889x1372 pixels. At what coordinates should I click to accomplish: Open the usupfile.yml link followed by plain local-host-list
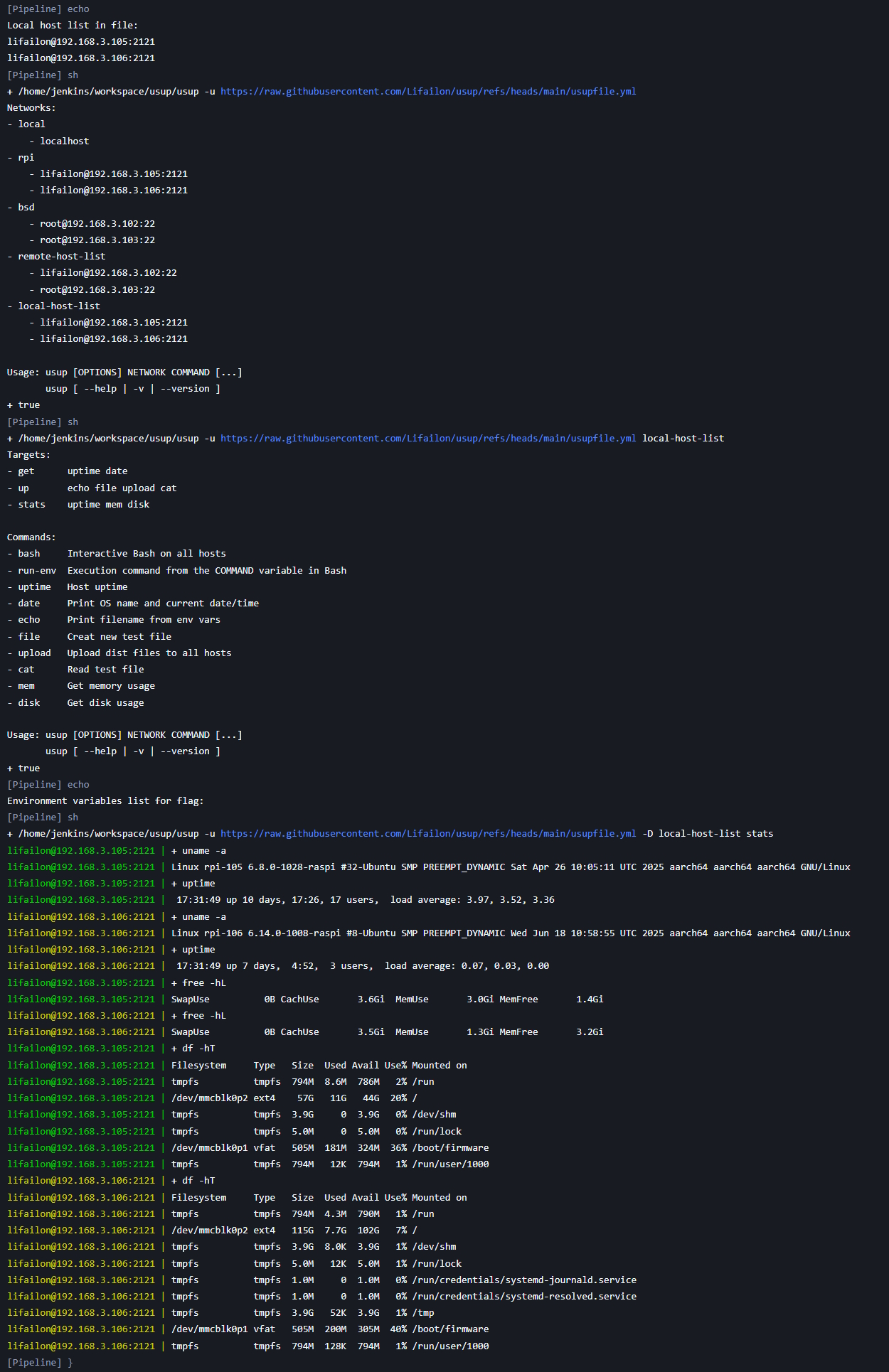(428, 438)
